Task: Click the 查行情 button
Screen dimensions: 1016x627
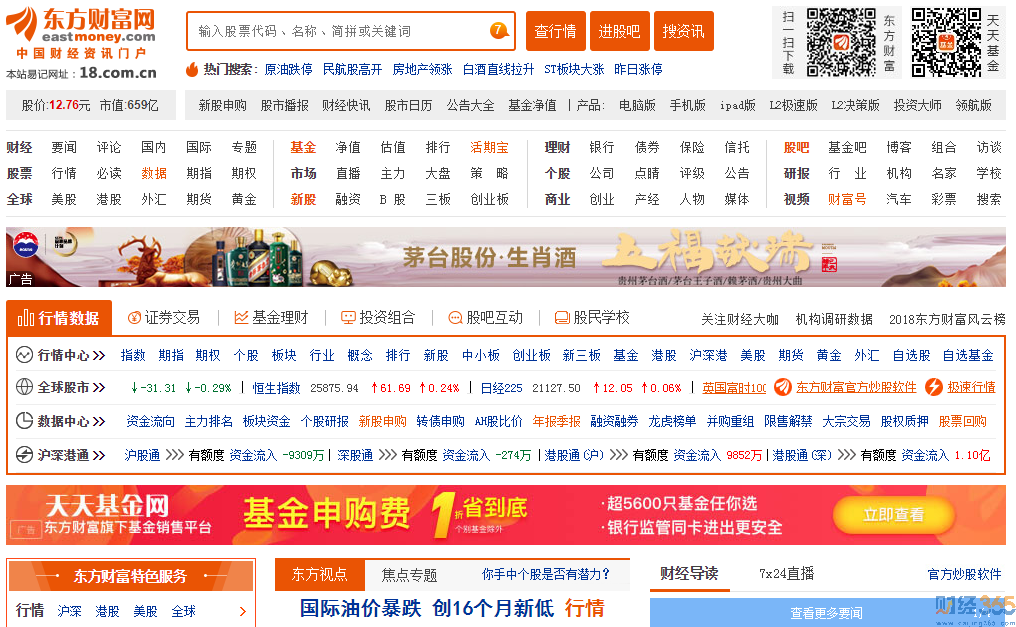Action: (x=555, y=31)
